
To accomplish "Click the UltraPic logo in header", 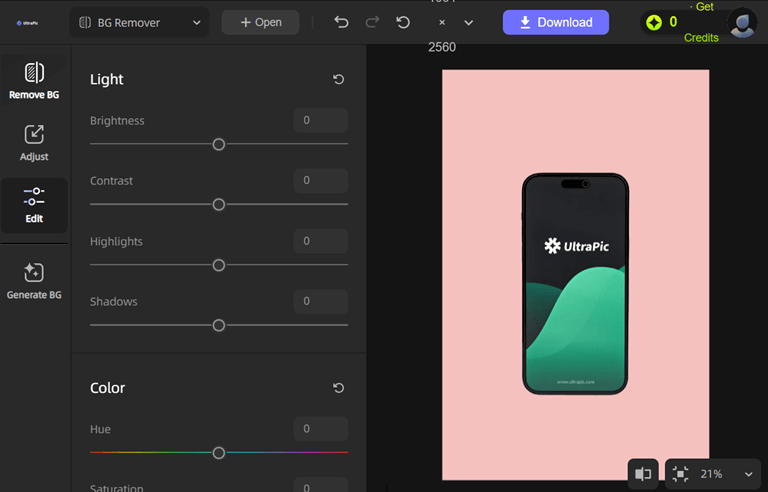I will coord(27,23).
